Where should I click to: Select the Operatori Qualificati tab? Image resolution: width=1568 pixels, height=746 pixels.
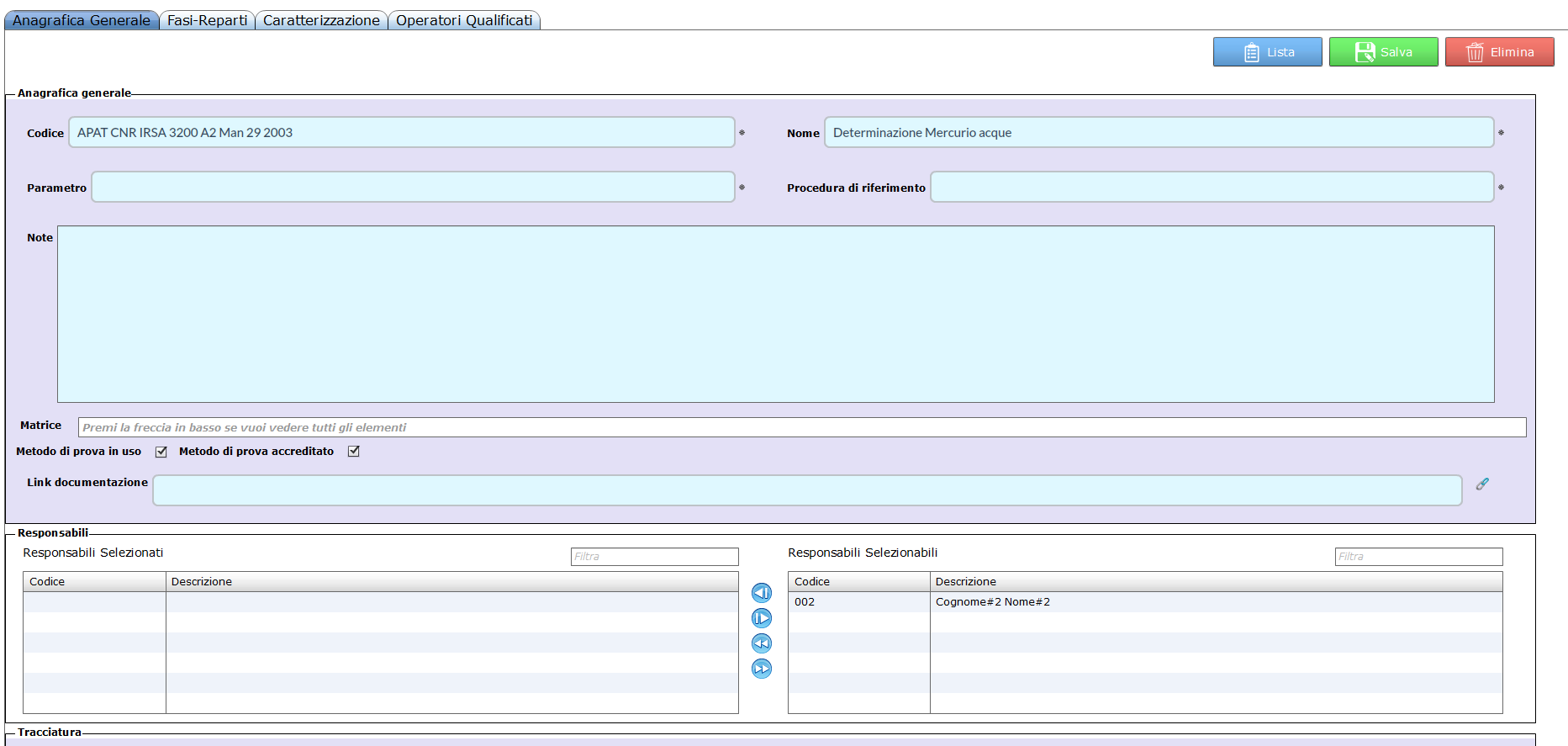pos(464,20)
